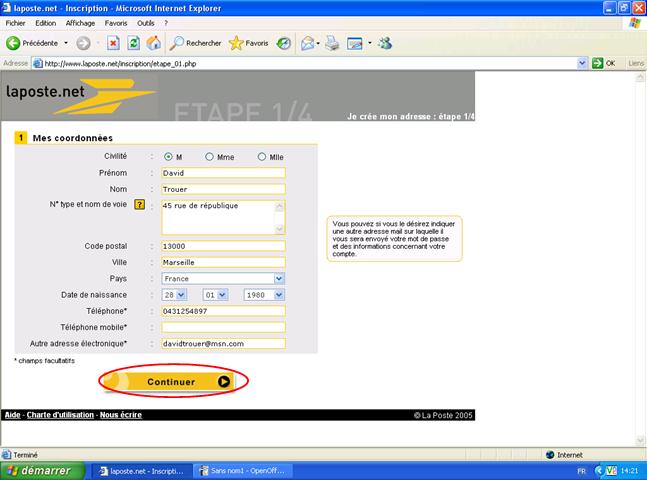This screenshot has height=480, width=647.
Task: Click the FR language indicator in taskbar
Action: [x=581, y=471]
